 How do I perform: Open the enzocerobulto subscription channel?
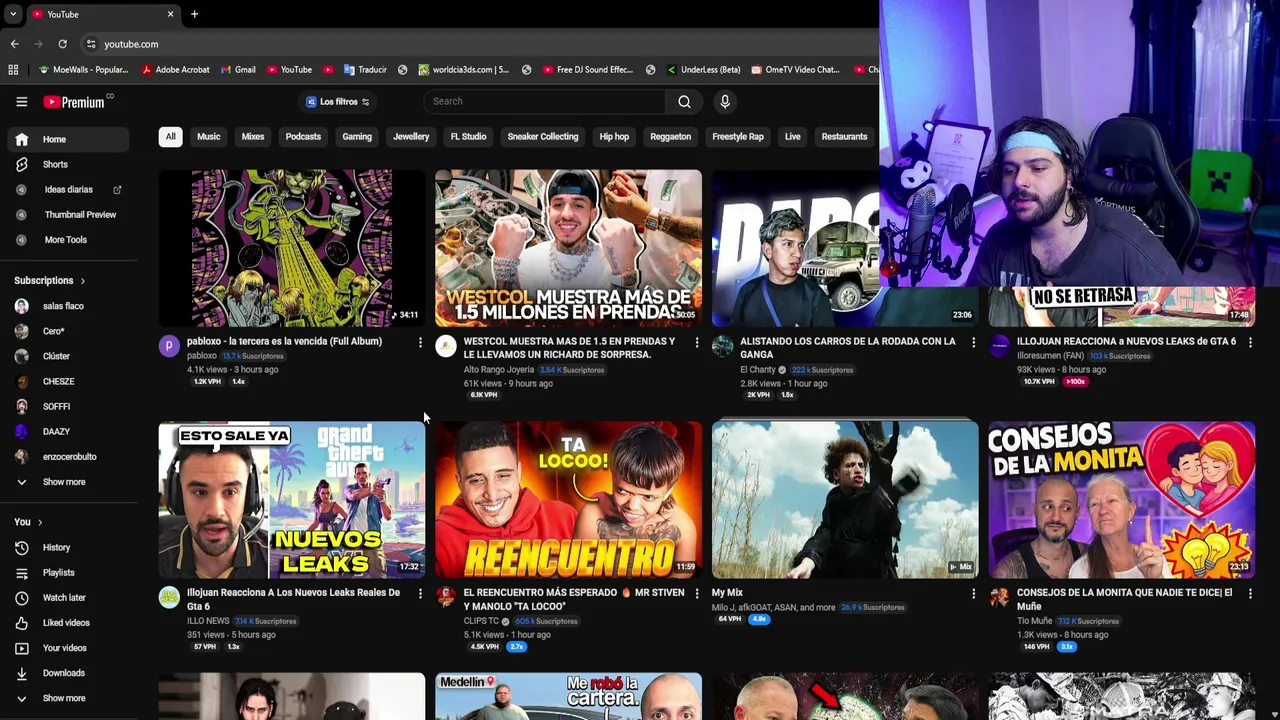click(66, 456)
